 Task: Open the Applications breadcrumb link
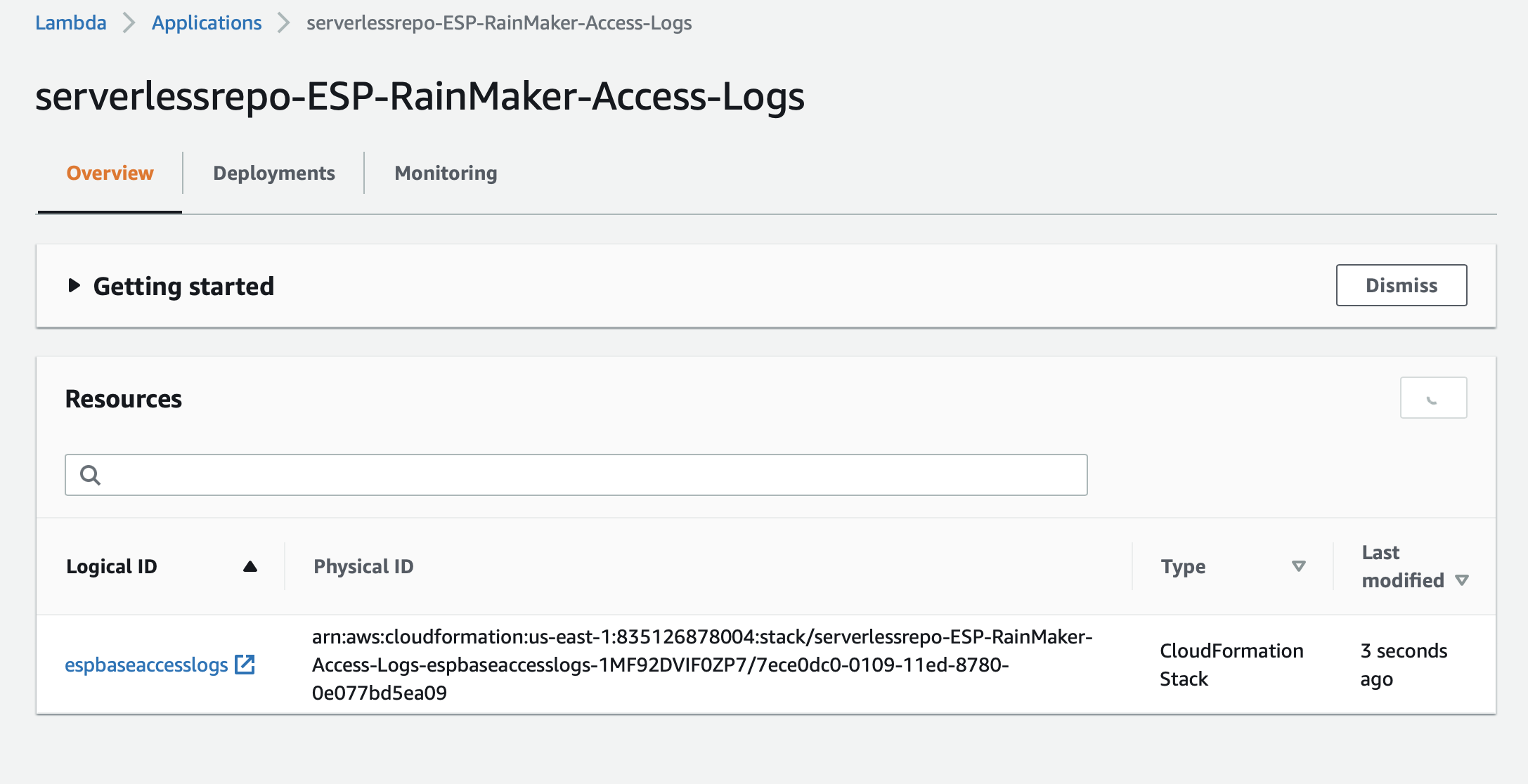click(x=207, y=22)
